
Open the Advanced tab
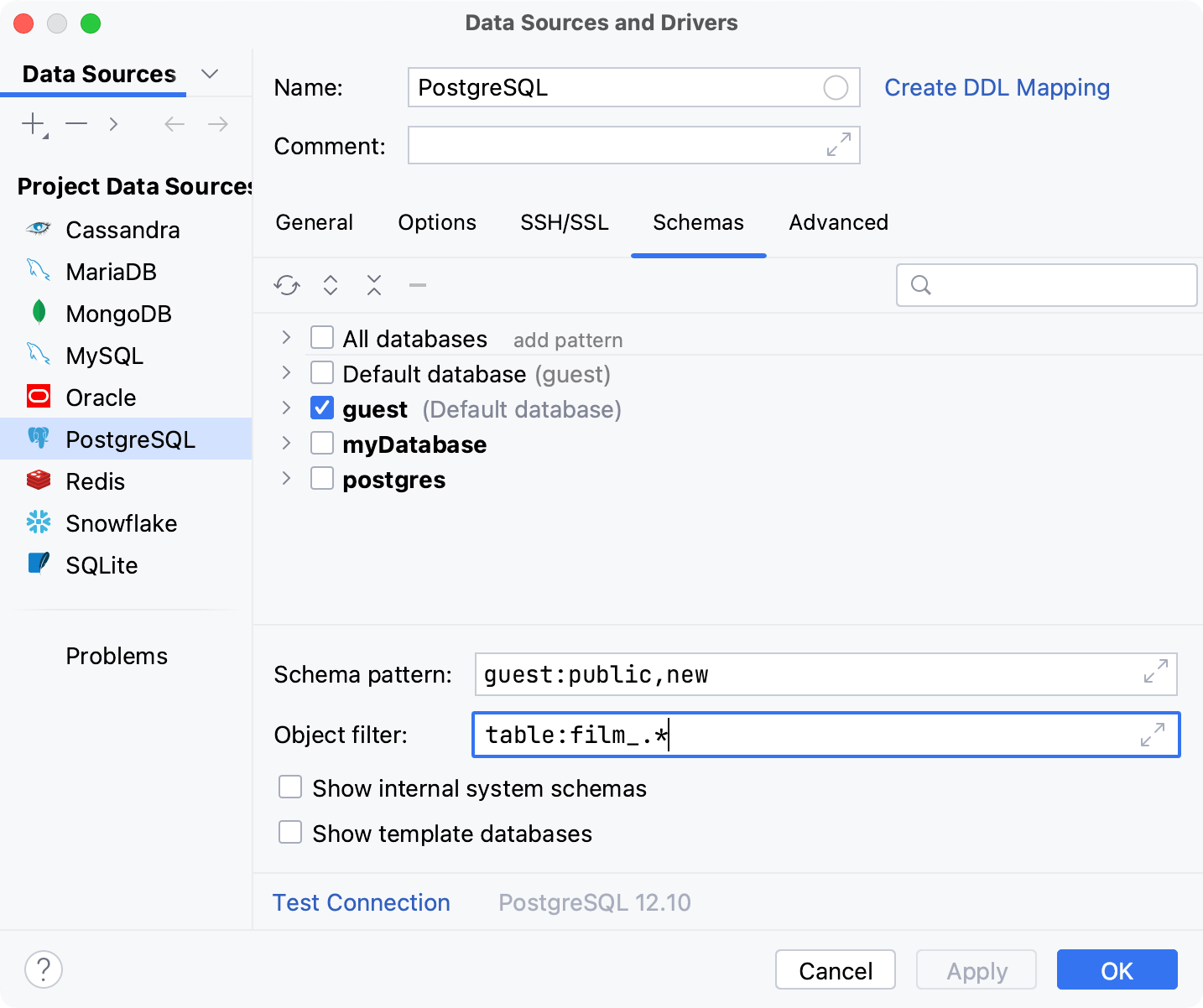tap(837, 222)
